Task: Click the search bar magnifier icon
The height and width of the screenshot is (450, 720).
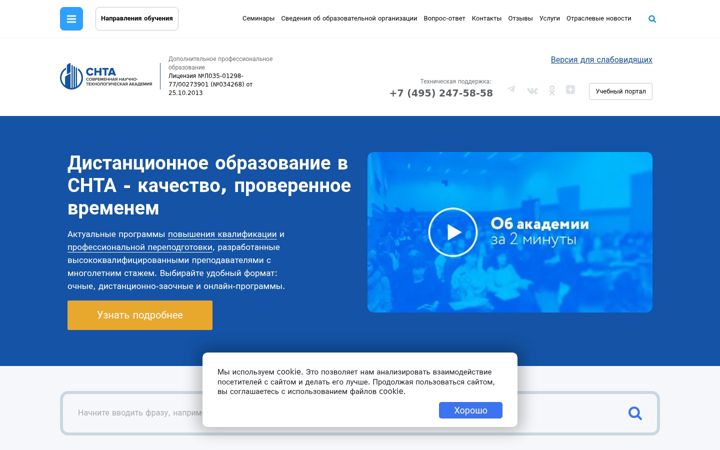Action: (x=635, y=413)
